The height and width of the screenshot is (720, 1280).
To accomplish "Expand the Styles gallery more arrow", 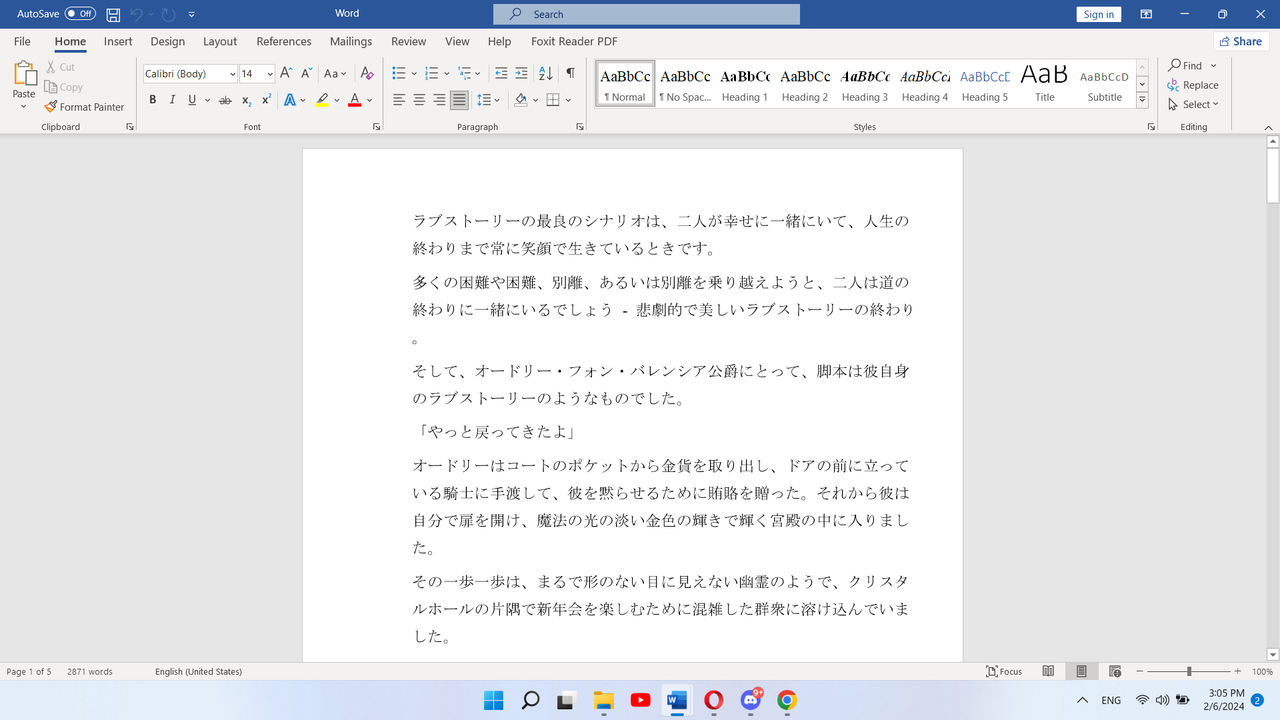I will coord(1142,100).
